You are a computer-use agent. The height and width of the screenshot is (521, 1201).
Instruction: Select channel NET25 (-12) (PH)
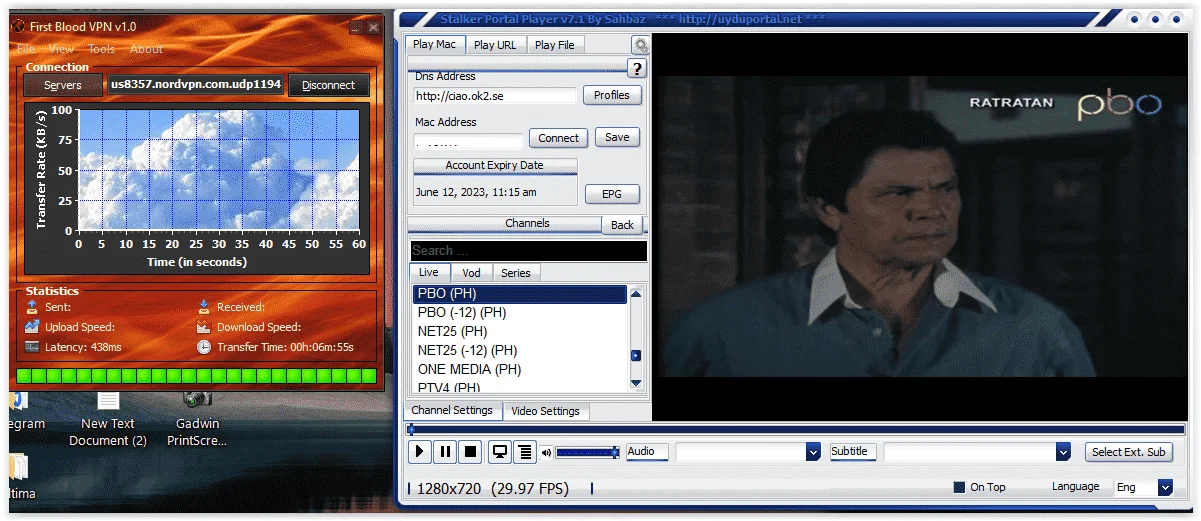pyautogui.click(x=520, y=351)
